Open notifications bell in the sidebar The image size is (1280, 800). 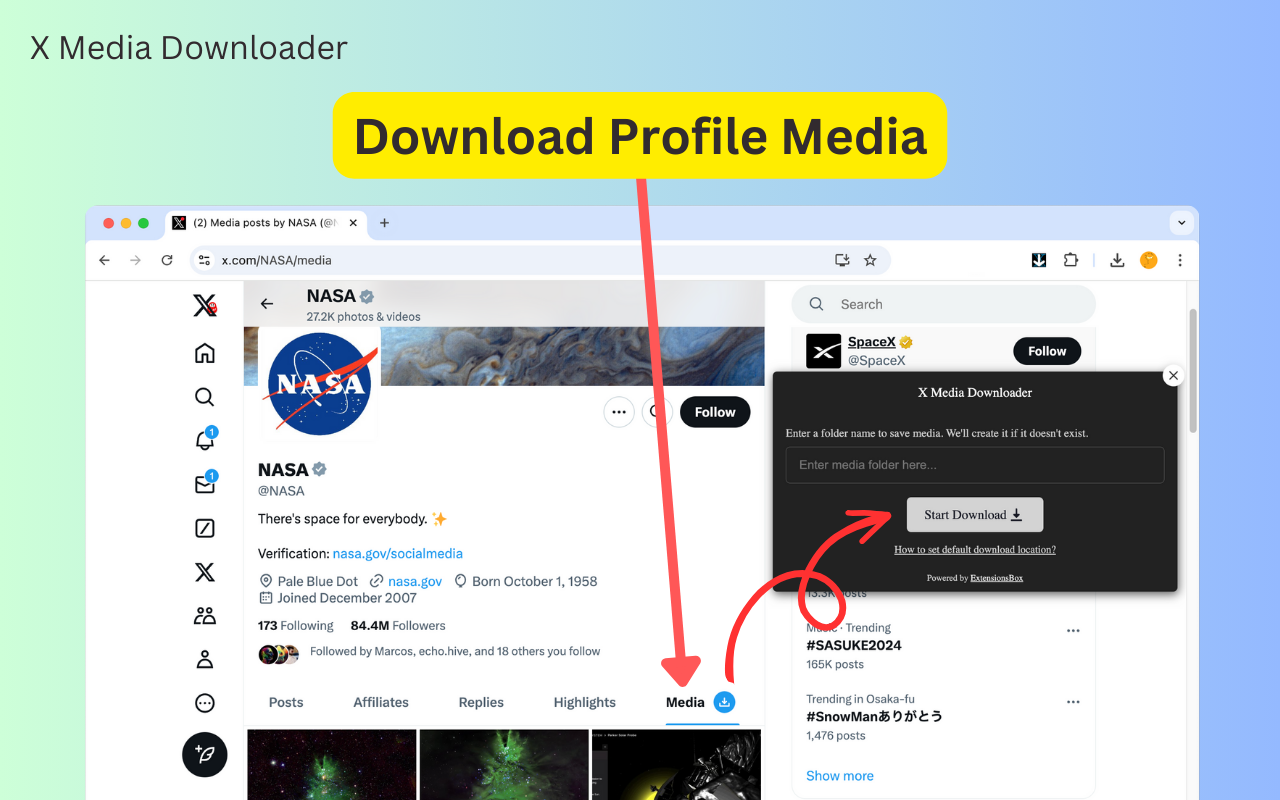coord(205,440)
